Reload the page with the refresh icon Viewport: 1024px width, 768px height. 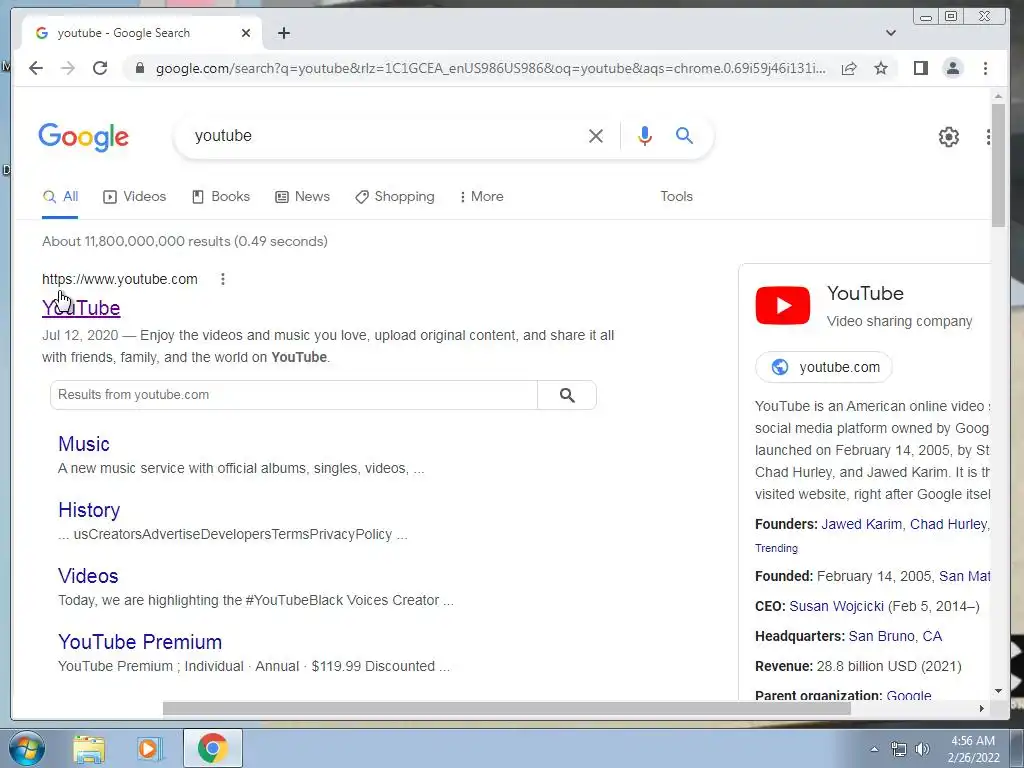click(x=100, y=68)
